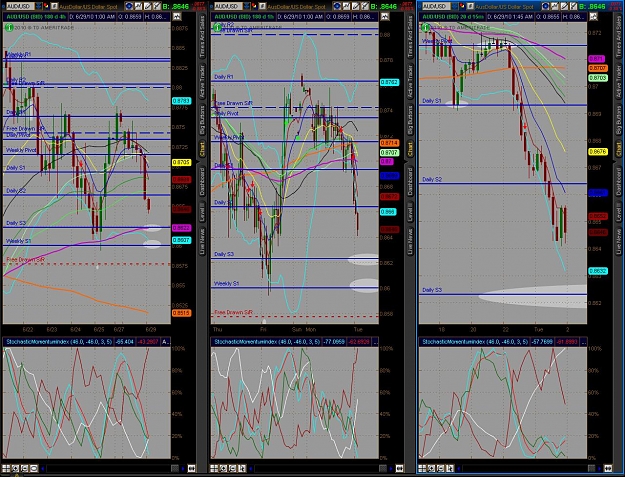Click horizontal scrollbar thumb below middle chart
Viewport: 625px width, 477px height.
(x=383, y=468)
